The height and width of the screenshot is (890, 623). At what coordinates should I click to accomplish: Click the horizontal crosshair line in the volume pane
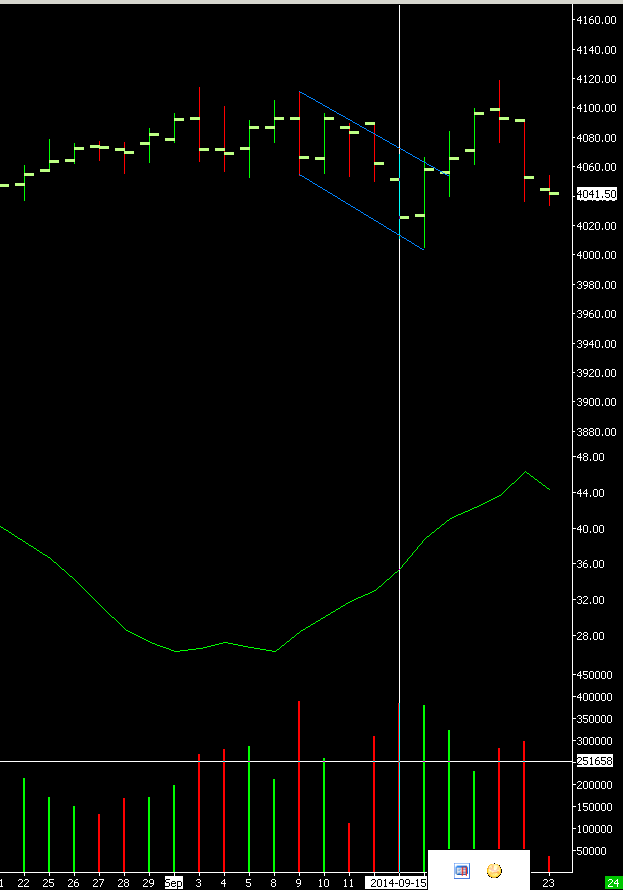[x=284, y=761]
